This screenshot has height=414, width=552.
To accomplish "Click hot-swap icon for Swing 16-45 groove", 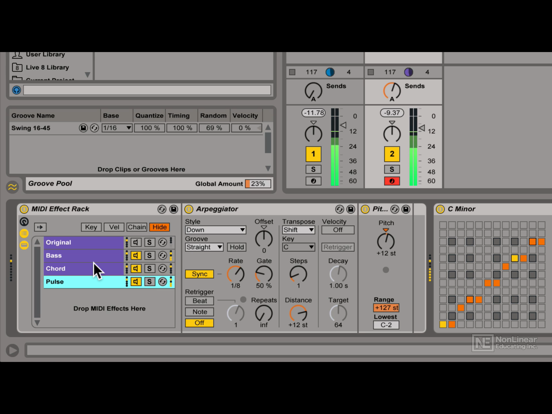I will pyautogui.click(x=94, y=128).
